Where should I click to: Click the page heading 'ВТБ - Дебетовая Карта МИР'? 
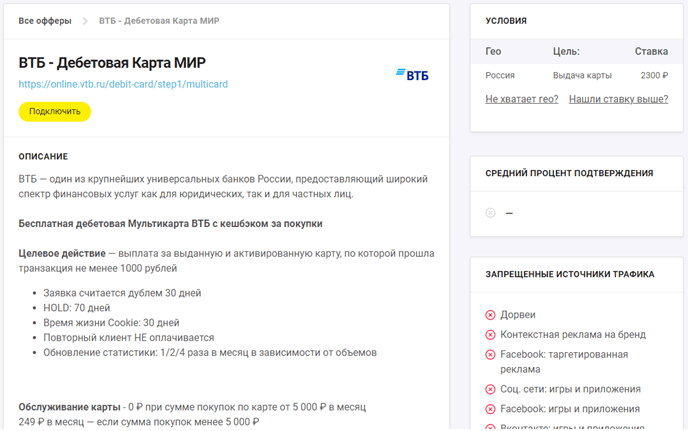coord(112,63)
